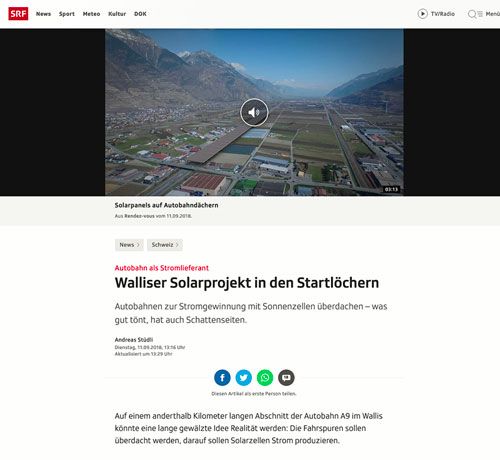Click author name Andreas Stüdli
Image resolution: width=500 pixels, height=460 pixels.
point(134,340)
